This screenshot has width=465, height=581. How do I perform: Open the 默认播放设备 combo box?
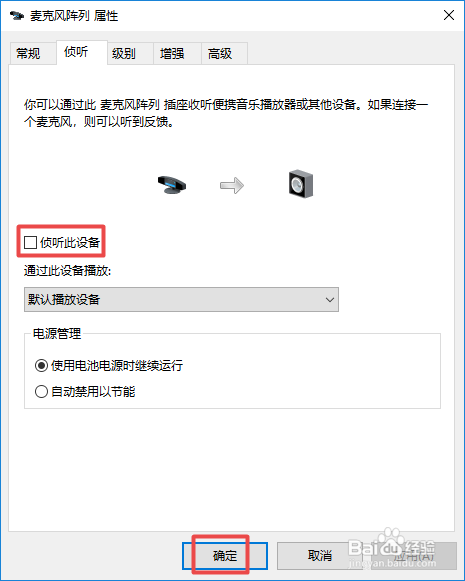coord(181,299)
